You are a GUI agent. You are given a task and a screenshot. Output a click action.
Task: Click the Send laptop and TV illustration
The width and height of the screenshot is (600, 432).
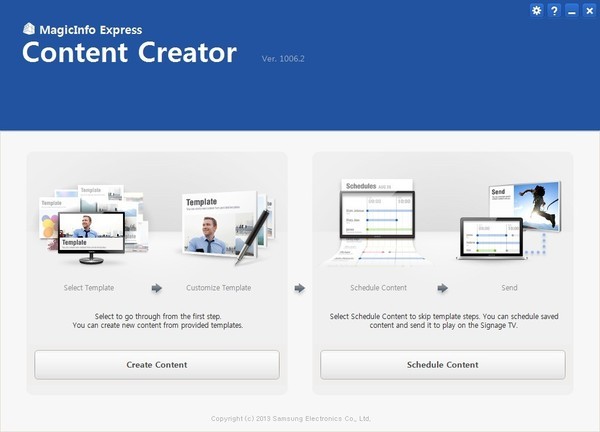click(x=510, y=220)
